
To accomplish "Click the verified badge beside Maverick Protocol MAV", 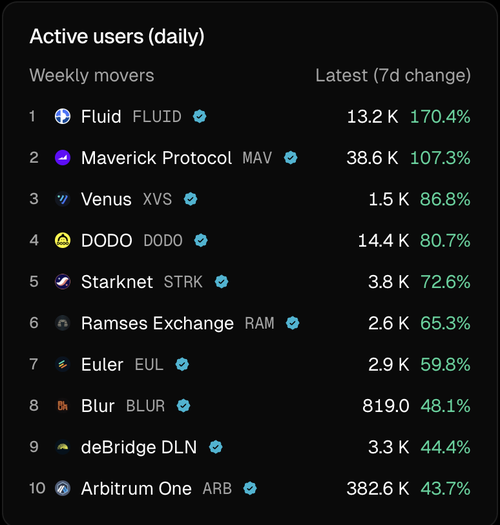I will (290, 158).
